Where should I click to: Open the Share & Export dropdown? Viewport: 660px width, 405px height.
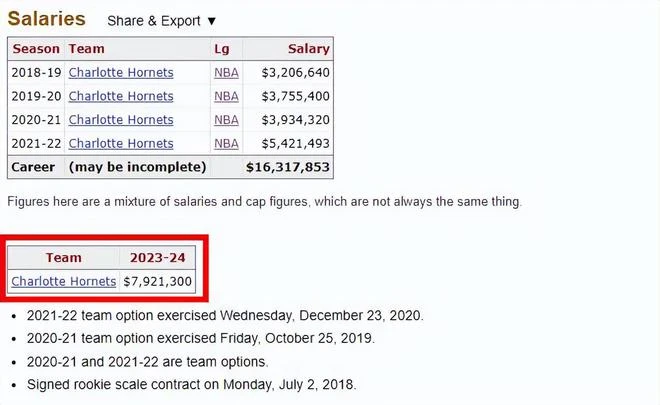pyautogui.click(x=162, y=21)
